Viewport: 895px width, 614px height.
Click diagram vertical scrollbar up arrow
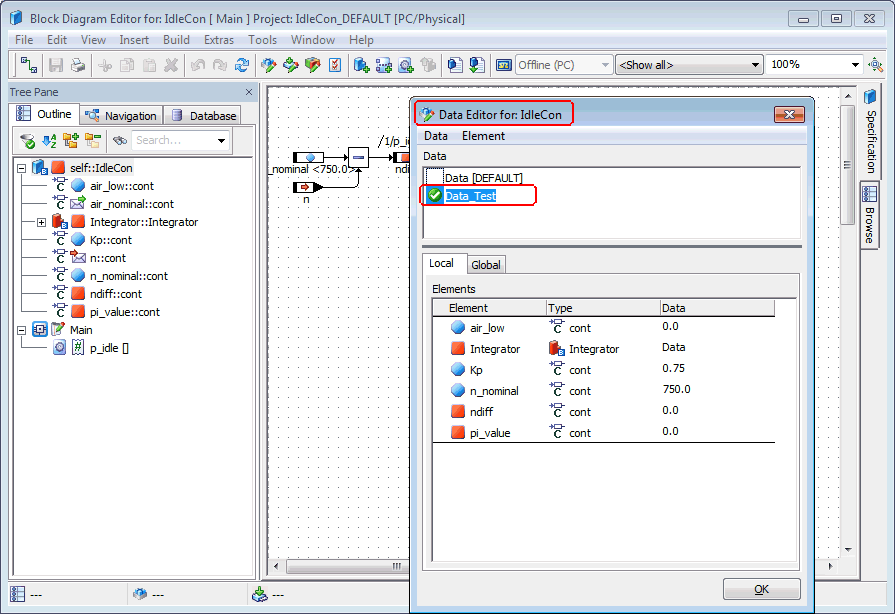848,96
